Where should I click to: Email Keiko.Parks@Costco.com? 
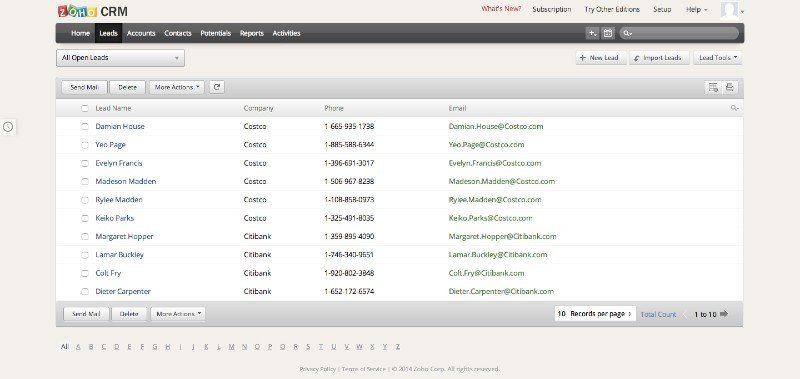pyautogui.click(x=490, y=218)
